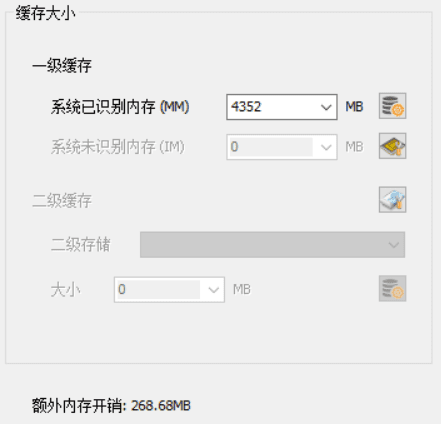Viewport: 441px width, 424px height.
Task: Click the 大小 label text
Action: click(x=65, y=290)
